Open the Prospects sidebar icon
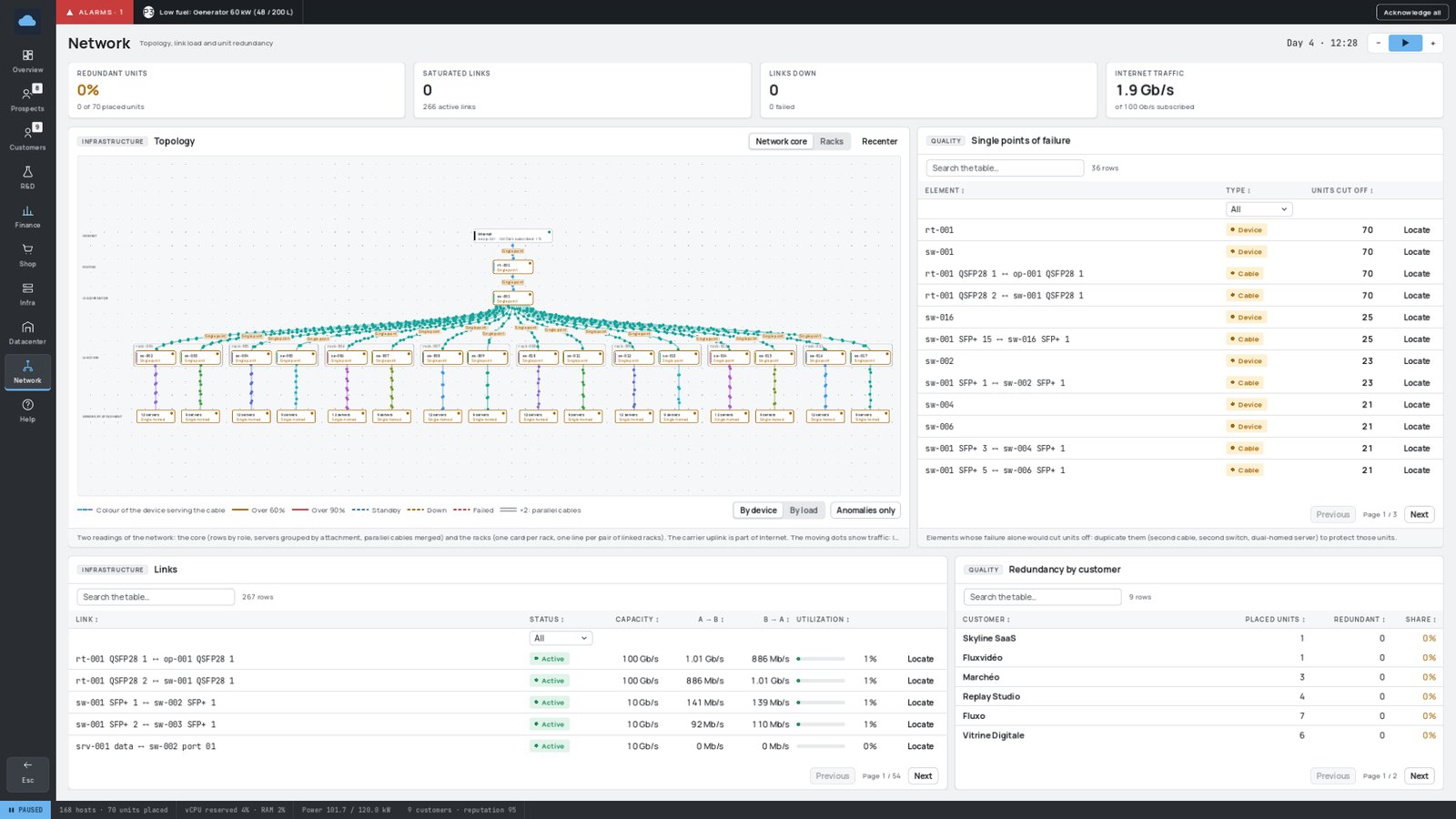Image resolution: width=1456 pixels, height=819 pixels. click(x=27, y=94)
